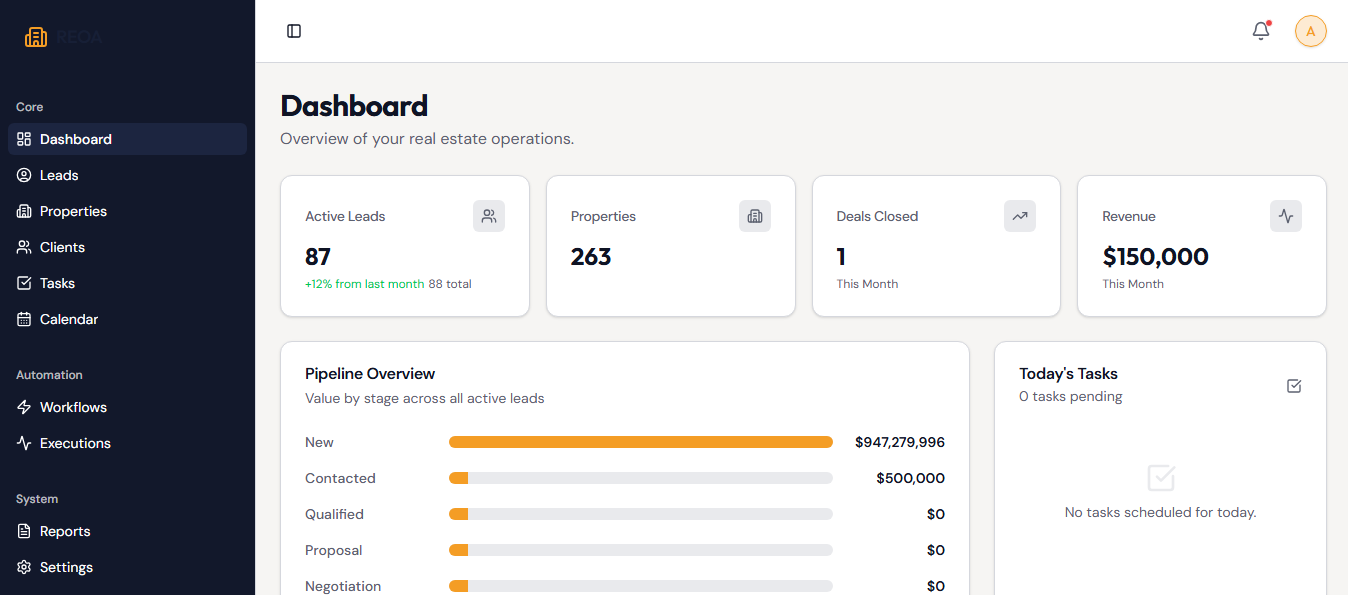The image size is (1348, 595).
Task: Click the Today's Tasks heading
Action: (x=1068, y=374)
